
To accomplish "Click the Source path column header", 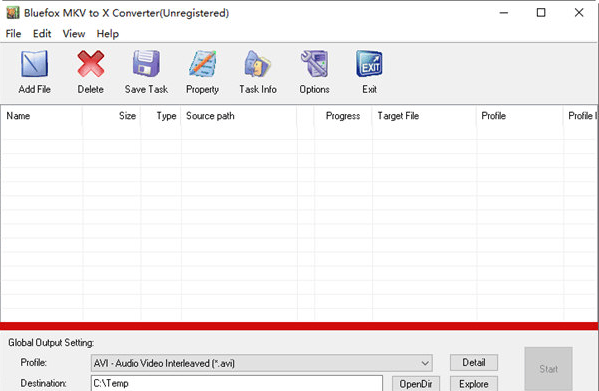I will [239, 116].
